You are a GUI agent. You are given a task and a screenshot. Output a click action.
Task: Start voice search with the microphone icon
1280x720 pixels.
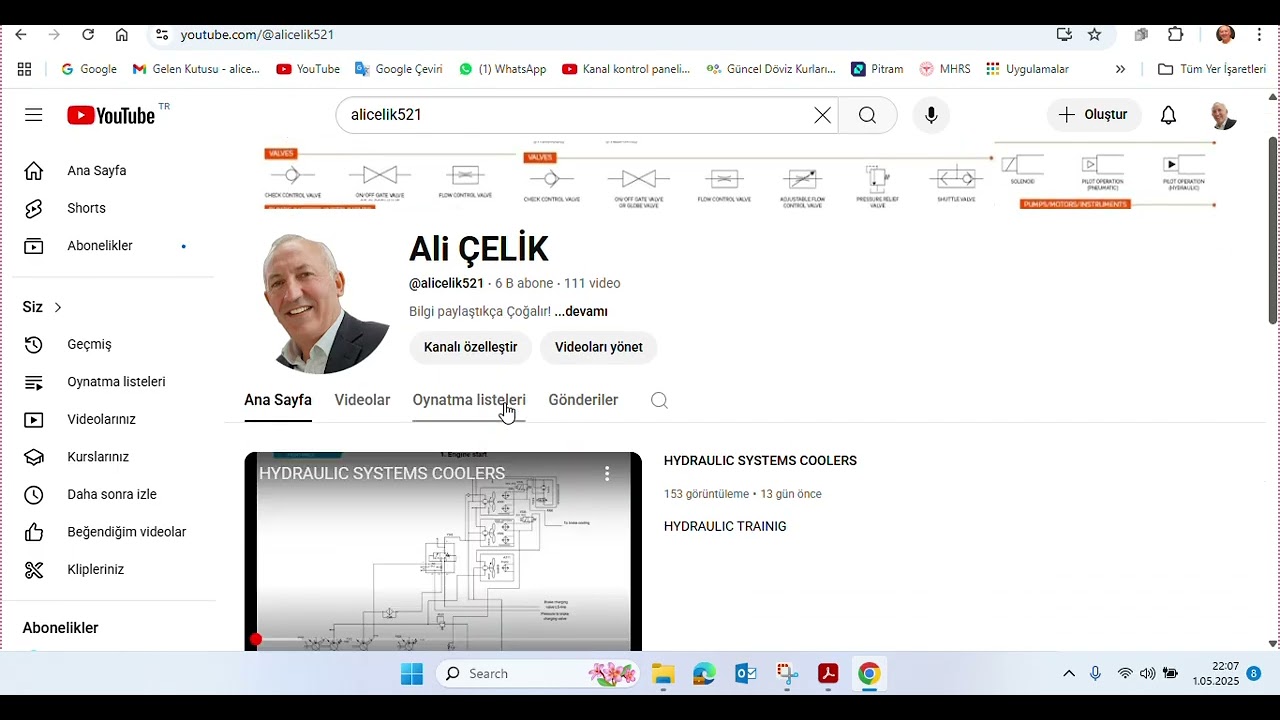[931, 115]
